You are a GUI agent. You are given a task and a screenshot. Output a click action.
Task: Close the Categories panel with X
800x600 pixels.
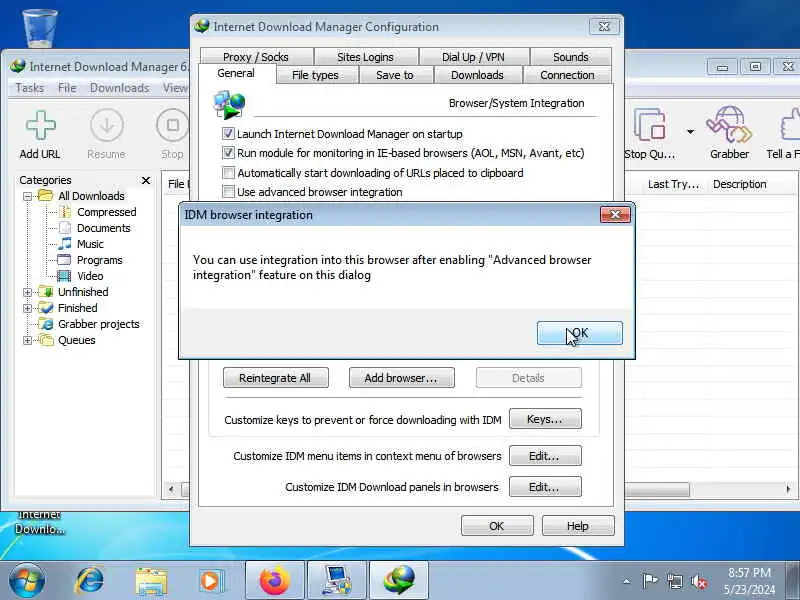click(x=146, y=180)
